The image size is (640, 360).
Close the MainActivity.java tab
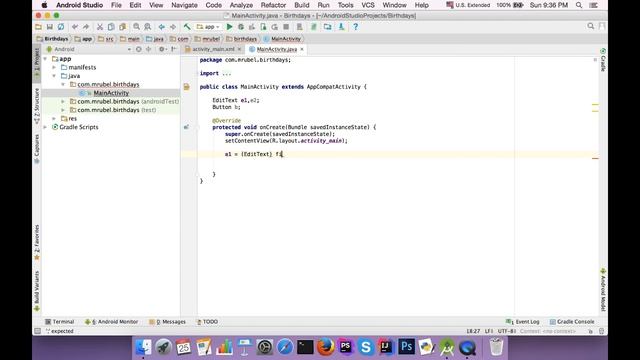coord(302,49)
